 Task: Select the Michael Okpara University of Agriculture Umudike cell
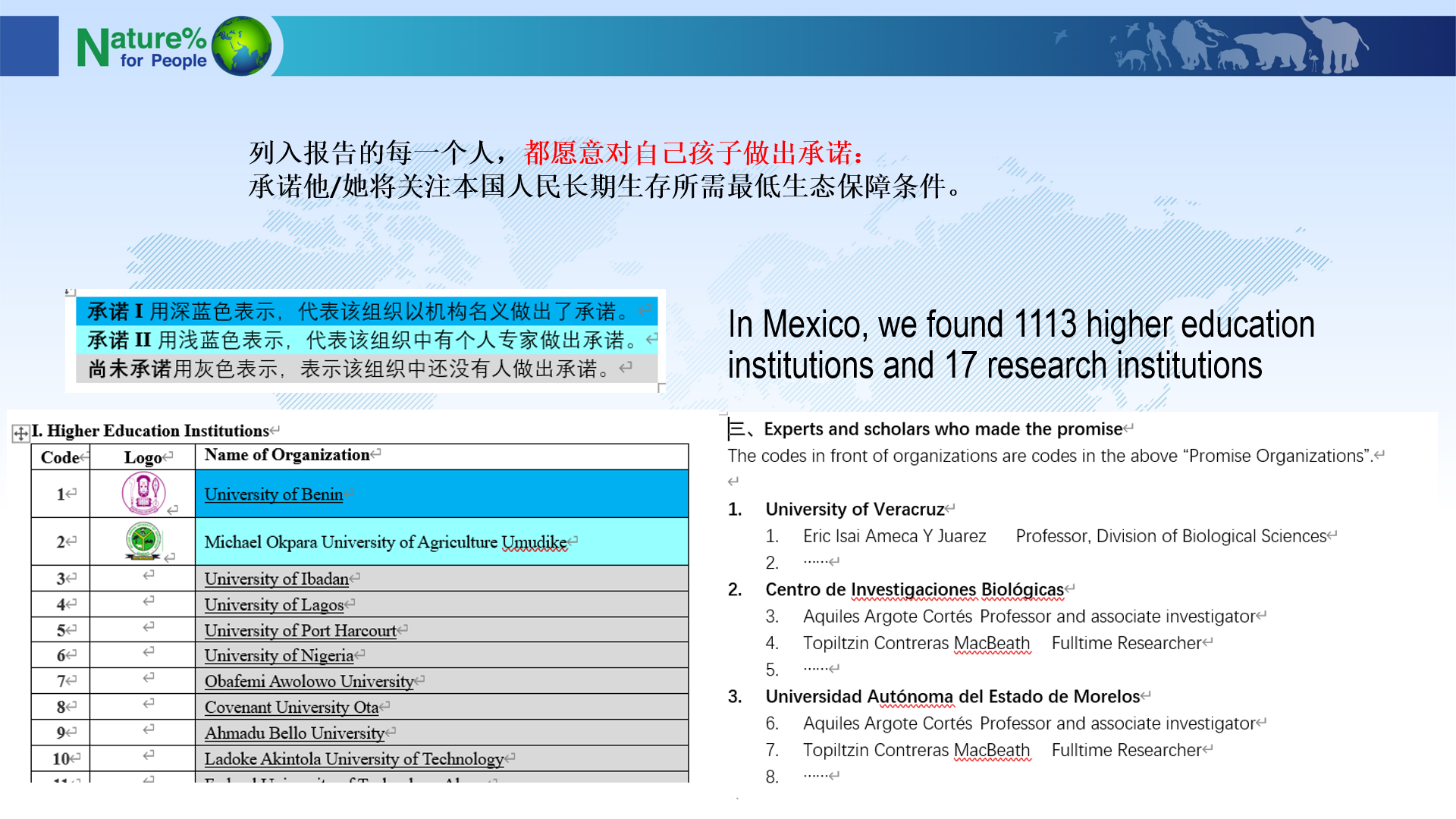pos(441,541)
